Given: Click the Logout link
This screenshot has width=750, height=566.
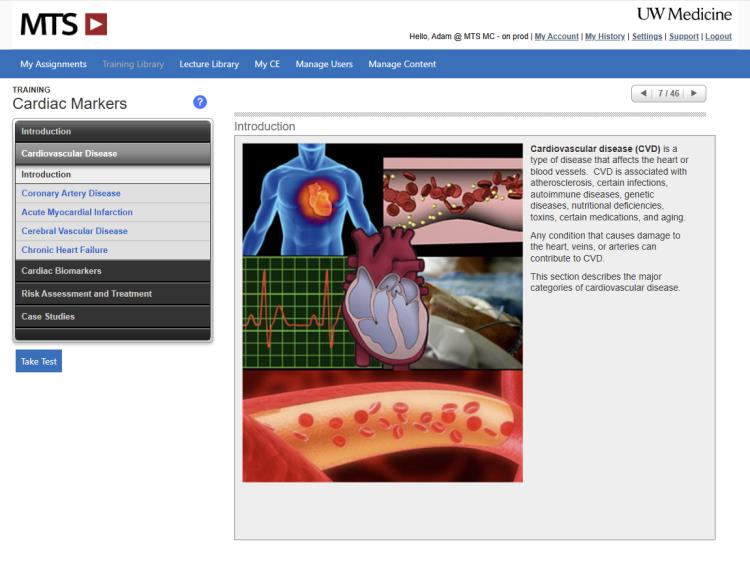Looking at the screenshot, I should click(x=718, y=36).
